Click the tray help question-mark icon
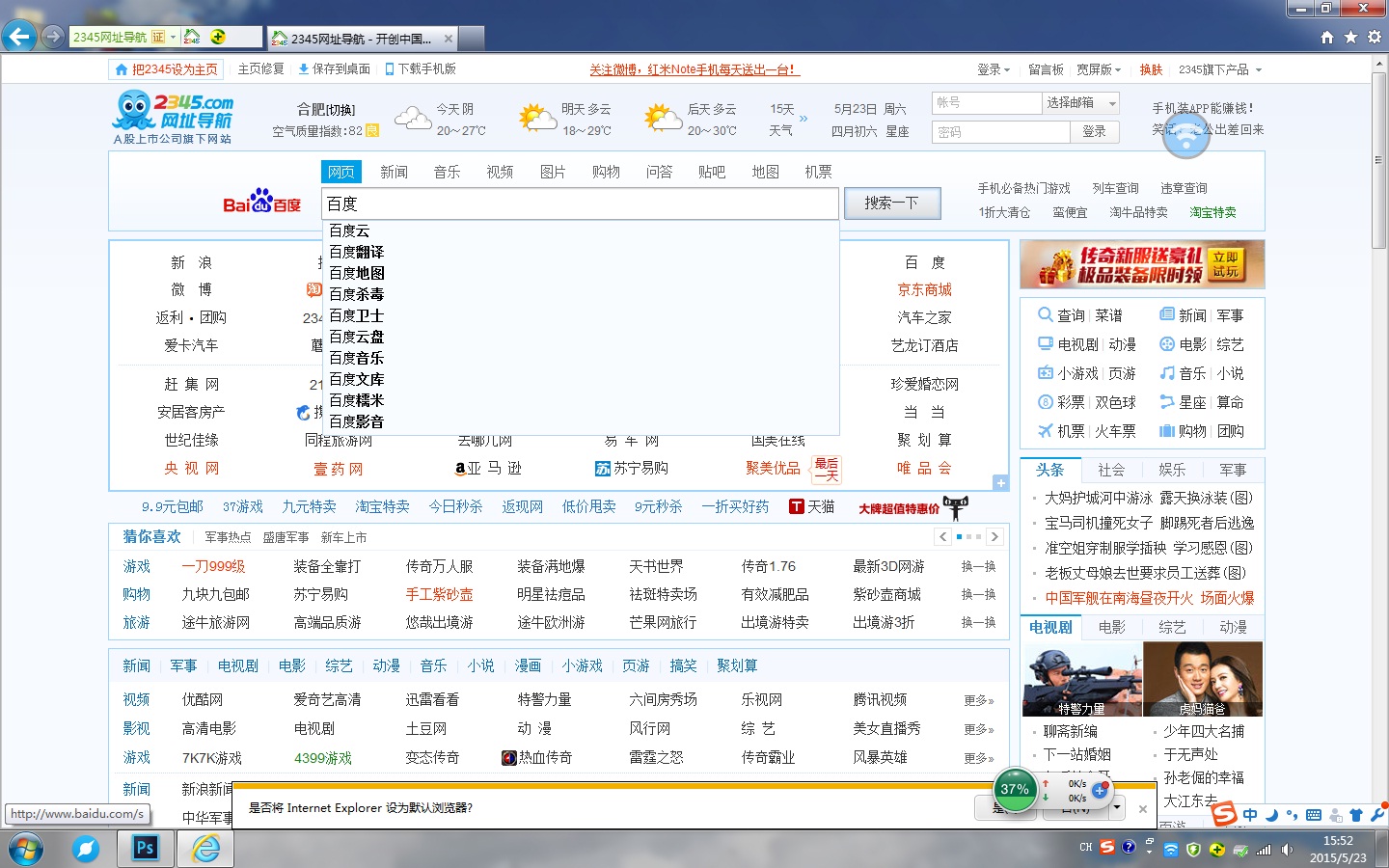Screen dimensions: 1389x868 [1129, 848]
